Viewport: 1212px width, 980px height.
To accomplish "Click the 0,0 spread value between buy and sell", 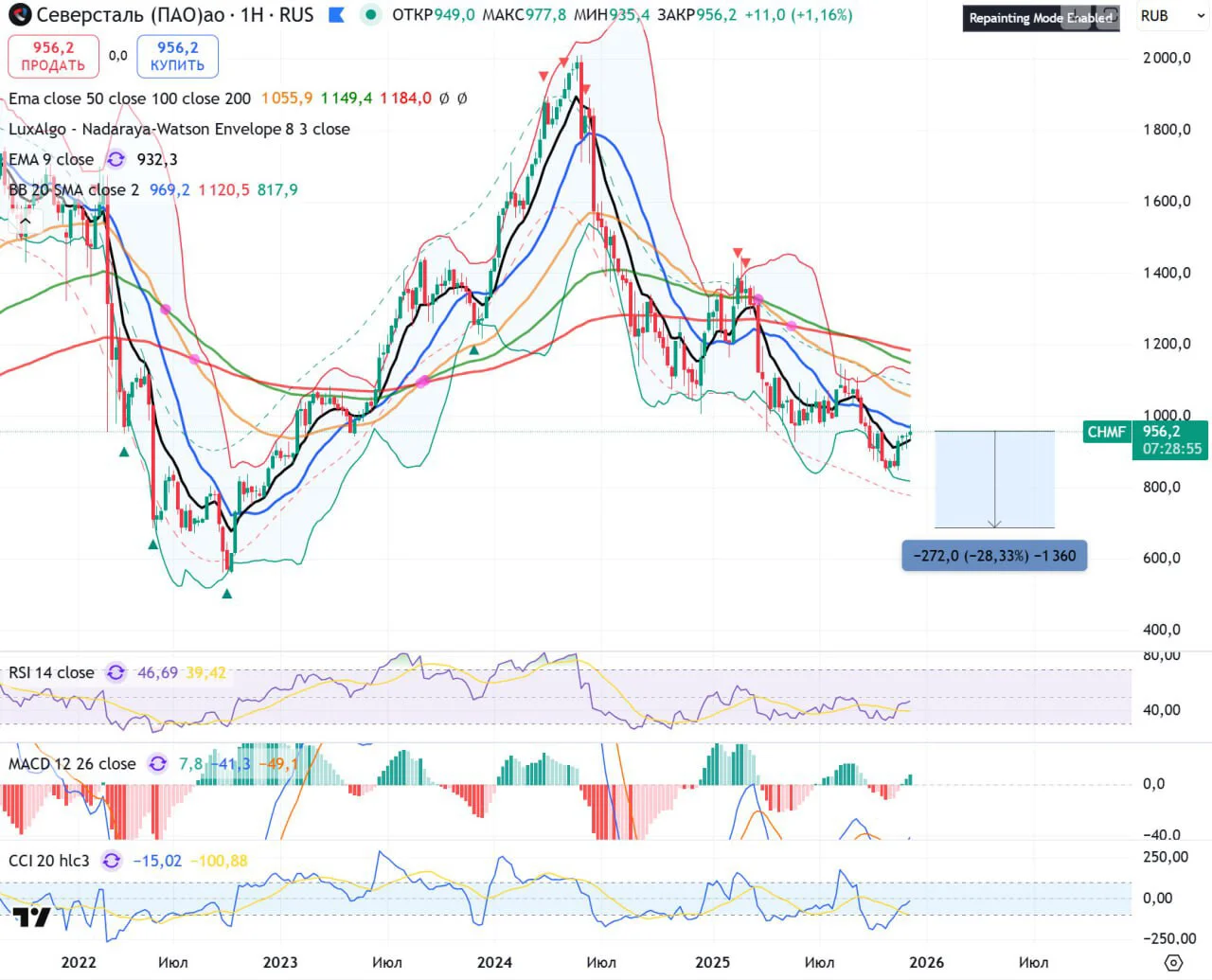I will [117, 56].
